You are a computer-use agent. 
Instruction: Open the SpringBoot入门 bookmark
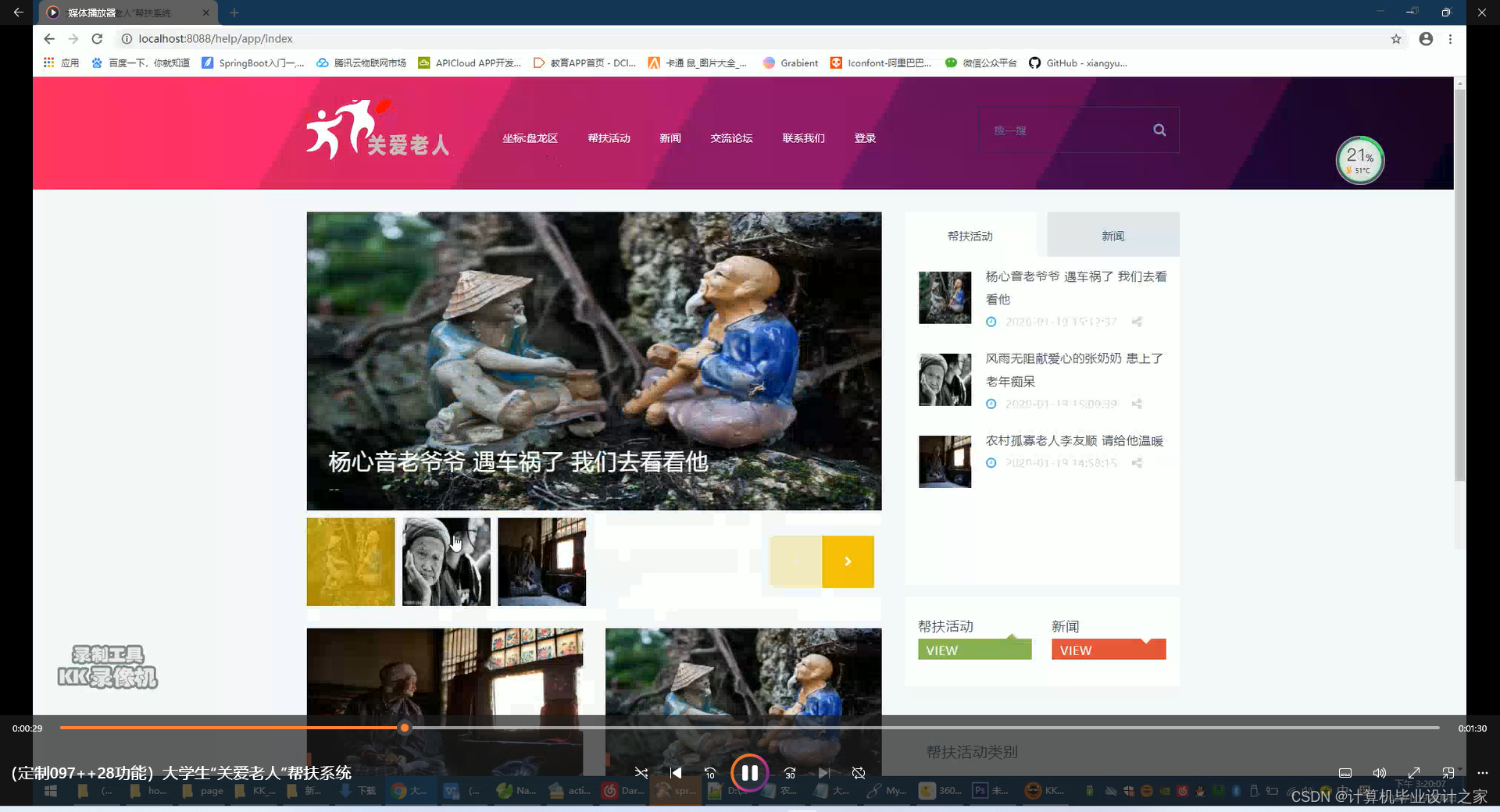[x=253, y=63]
